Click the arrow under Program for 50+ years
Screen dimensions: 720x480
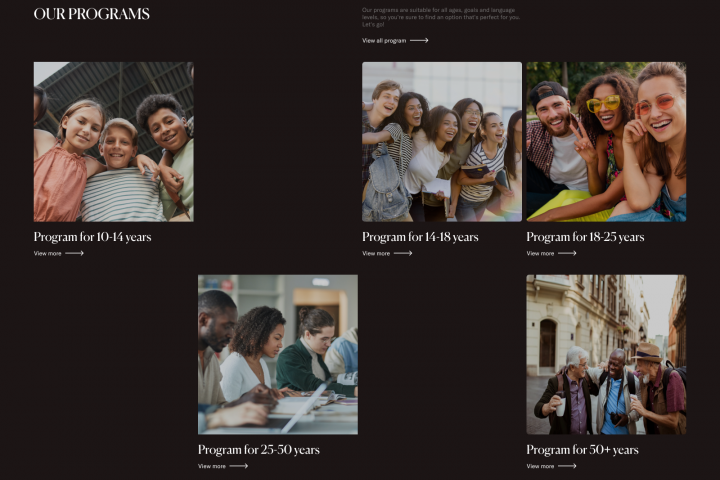pos(567,466)
